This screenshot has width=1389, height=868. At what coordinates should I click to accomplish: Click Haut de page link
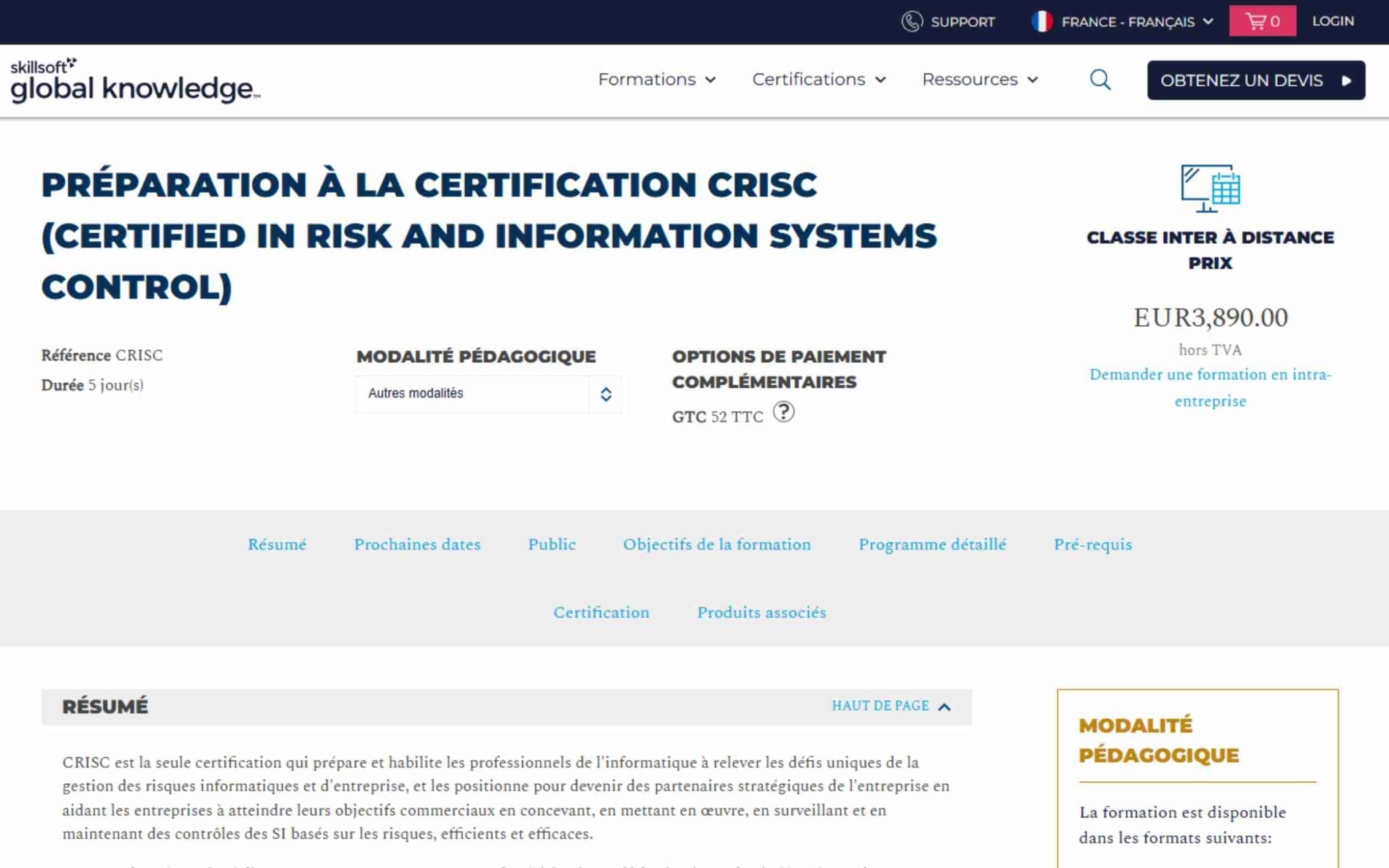click(x=880, y=706)
